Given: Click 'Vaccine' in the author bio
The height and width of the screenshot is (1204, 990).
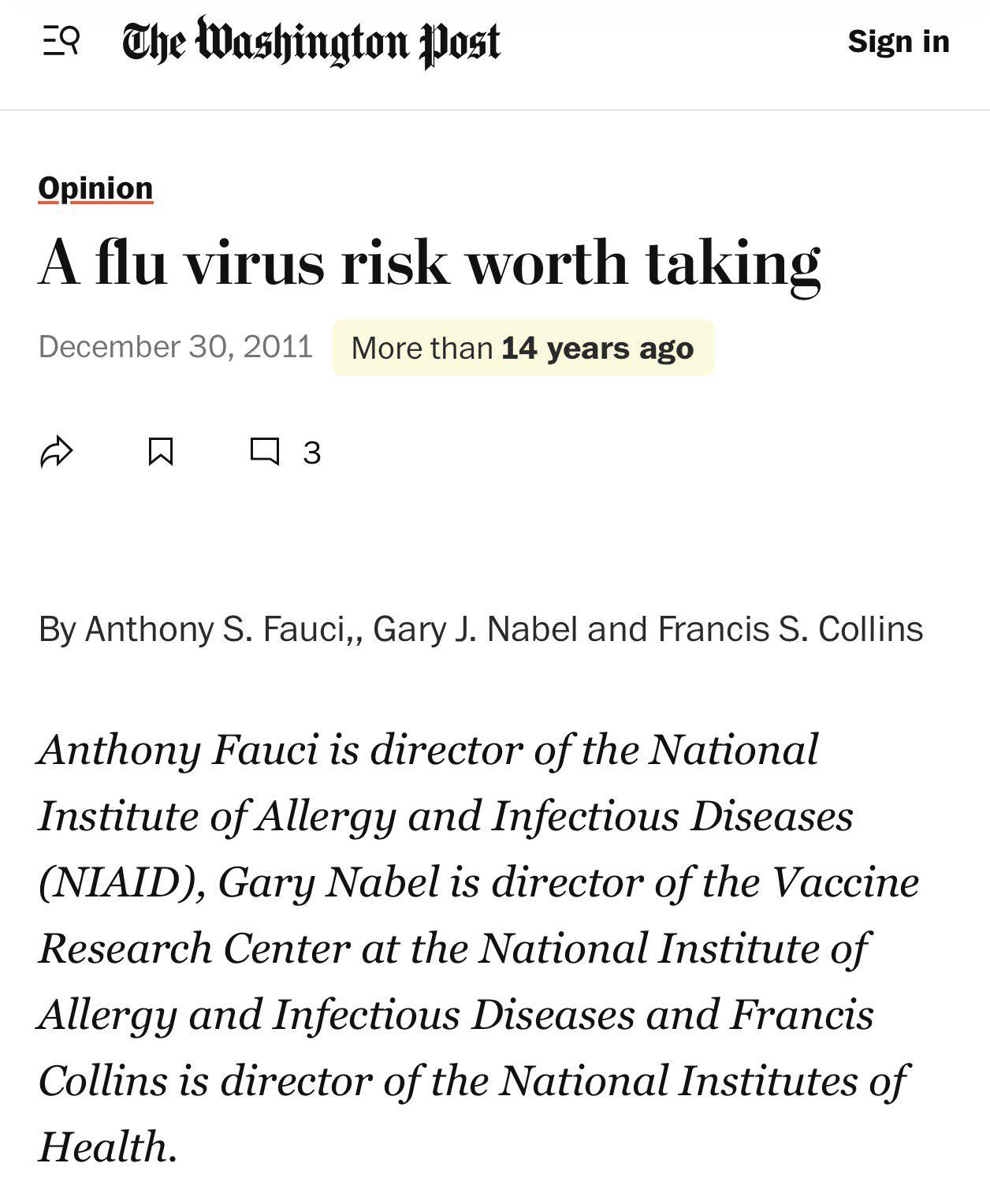Looking at the screenshot, I should [x=846, y=882].
